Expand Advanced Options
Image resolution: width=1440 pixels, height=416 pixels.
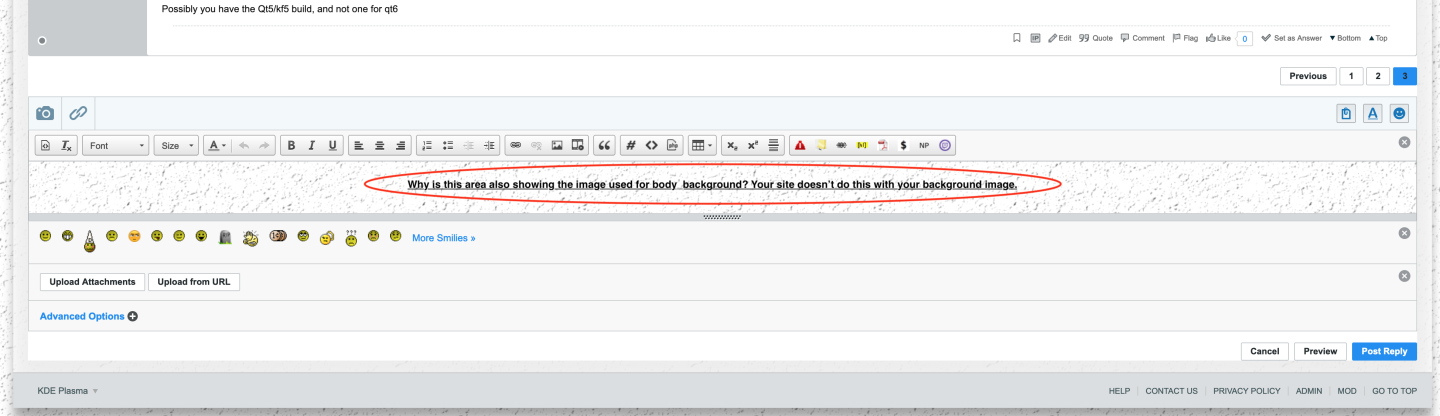[x=88, y=316]
